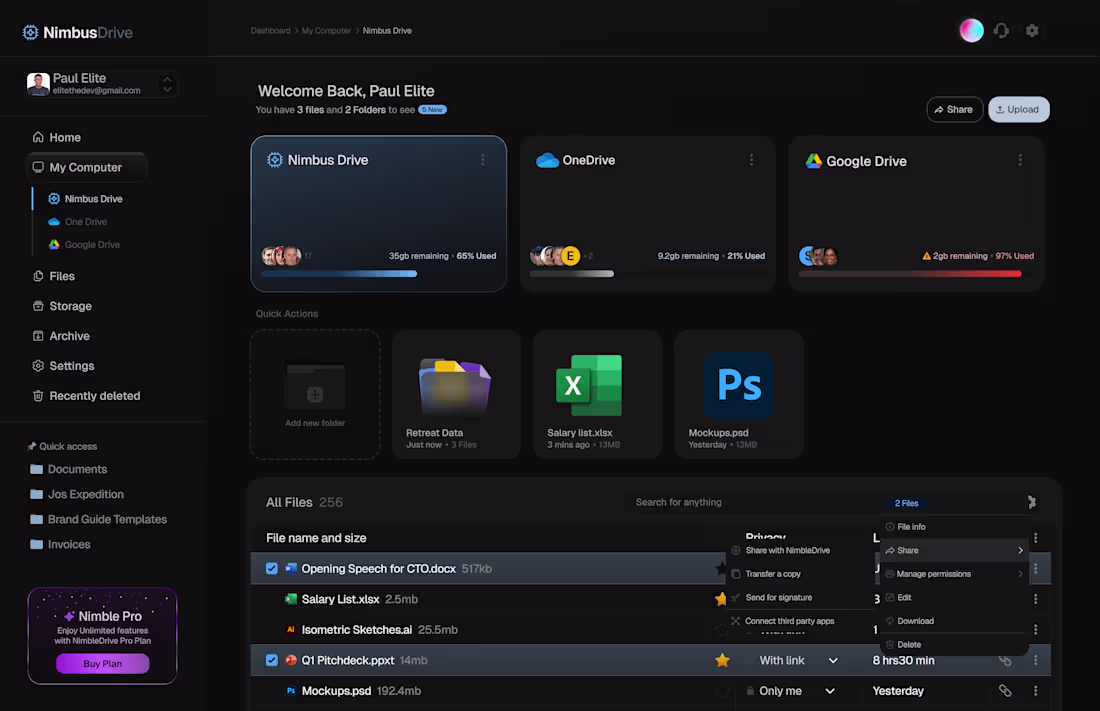Collapse the My Computer tree section
This screenshot has width=1100, height=711.
[86, 167]
